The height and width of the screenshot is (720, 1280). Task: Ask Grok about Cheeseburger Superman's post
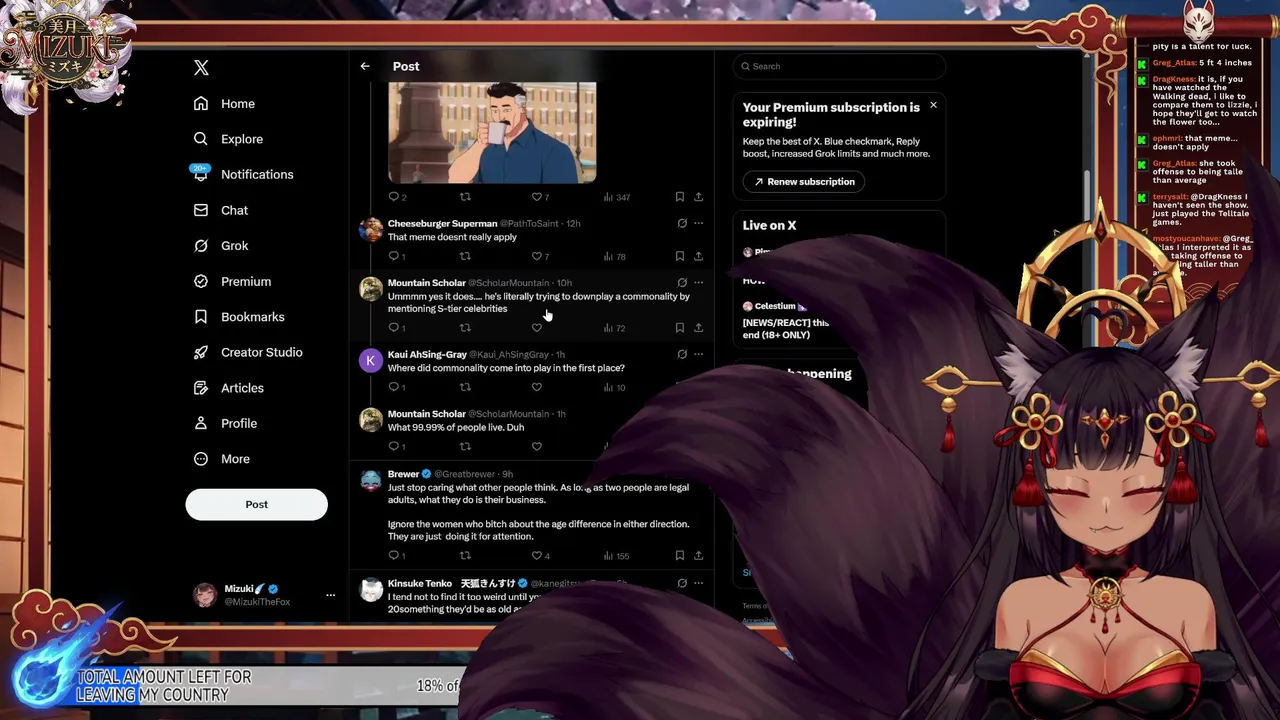point(682,224)
